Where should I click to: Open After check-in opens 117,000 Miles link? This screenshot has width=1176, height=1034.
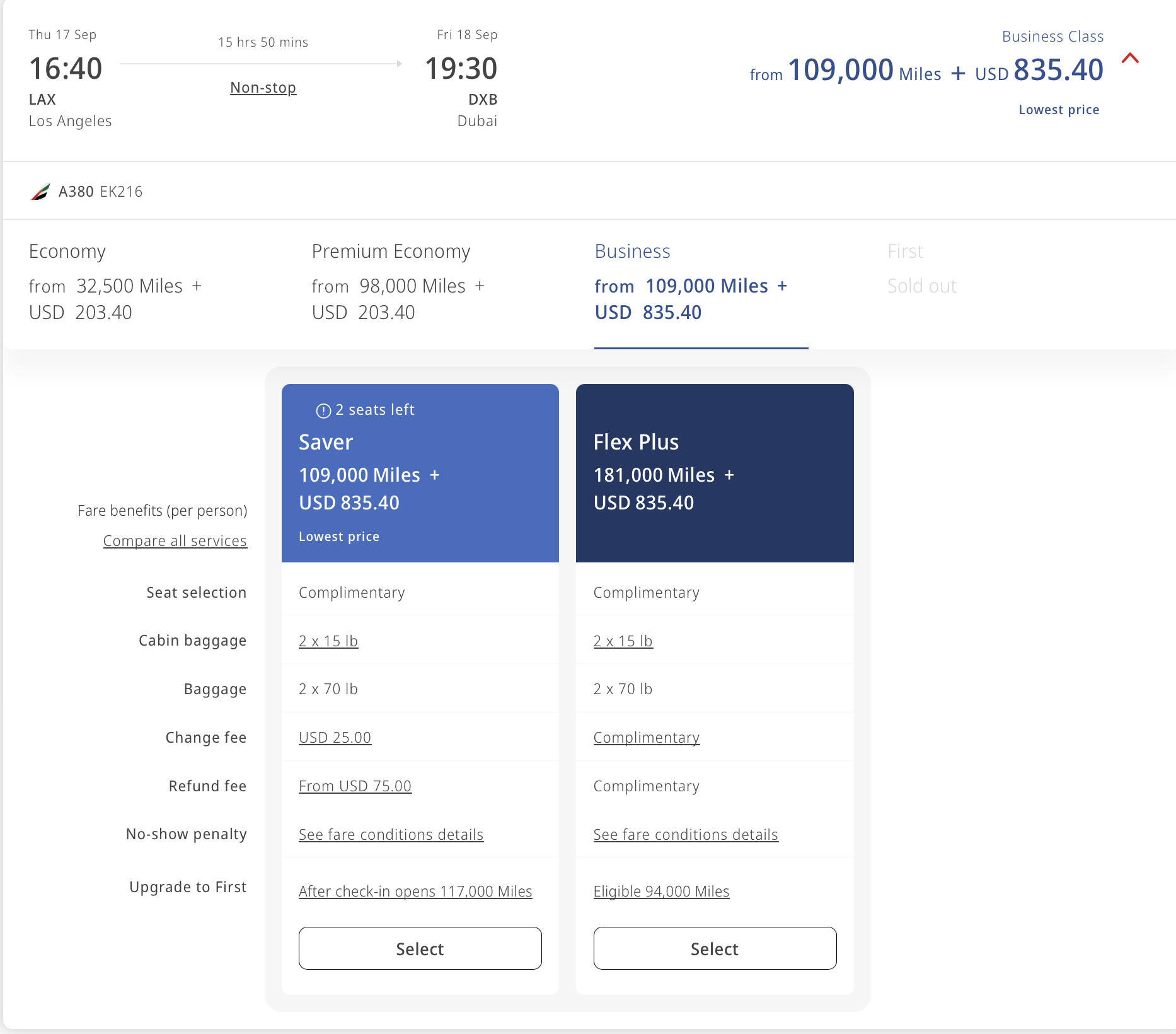tap(416, 892)
